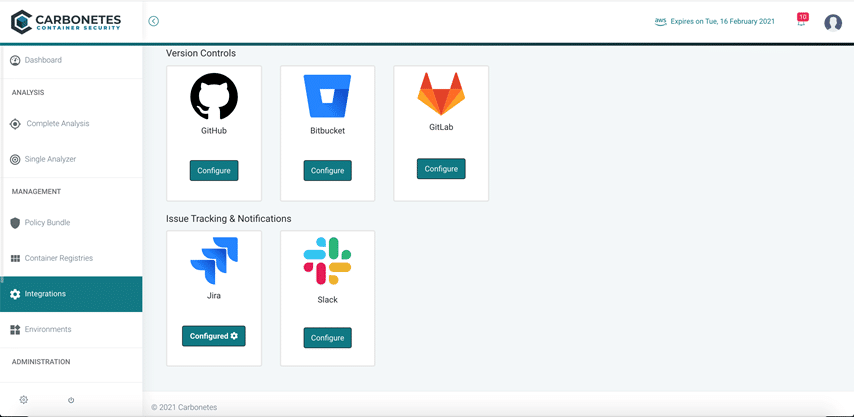Click the Dashboard gauge icon
Viewport: 854px width, 417px height.
[x=15, y=60]
